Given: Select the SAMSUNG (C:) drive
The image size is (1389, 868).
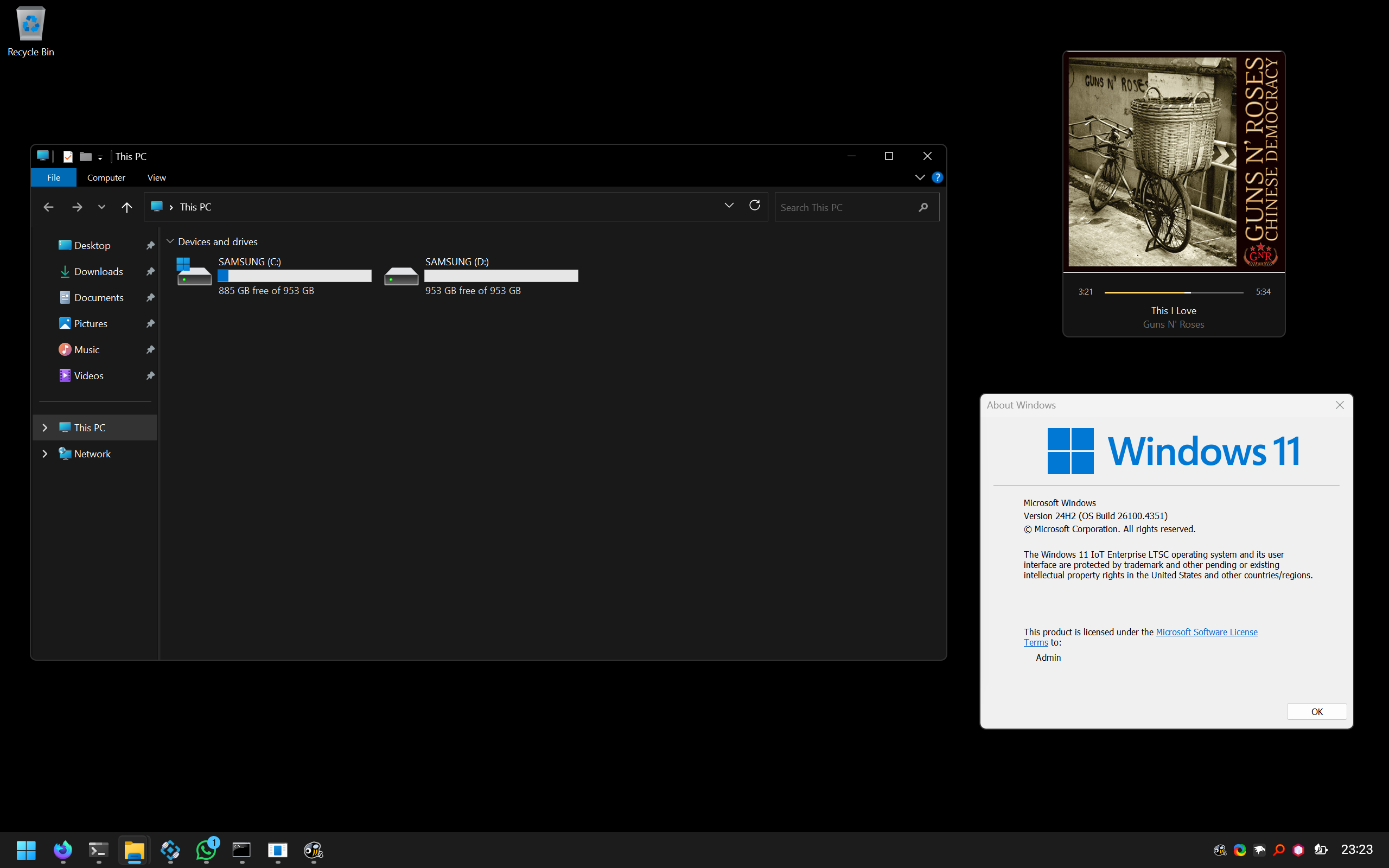Looking at the screenshot, I should click(x=274, y=276).
